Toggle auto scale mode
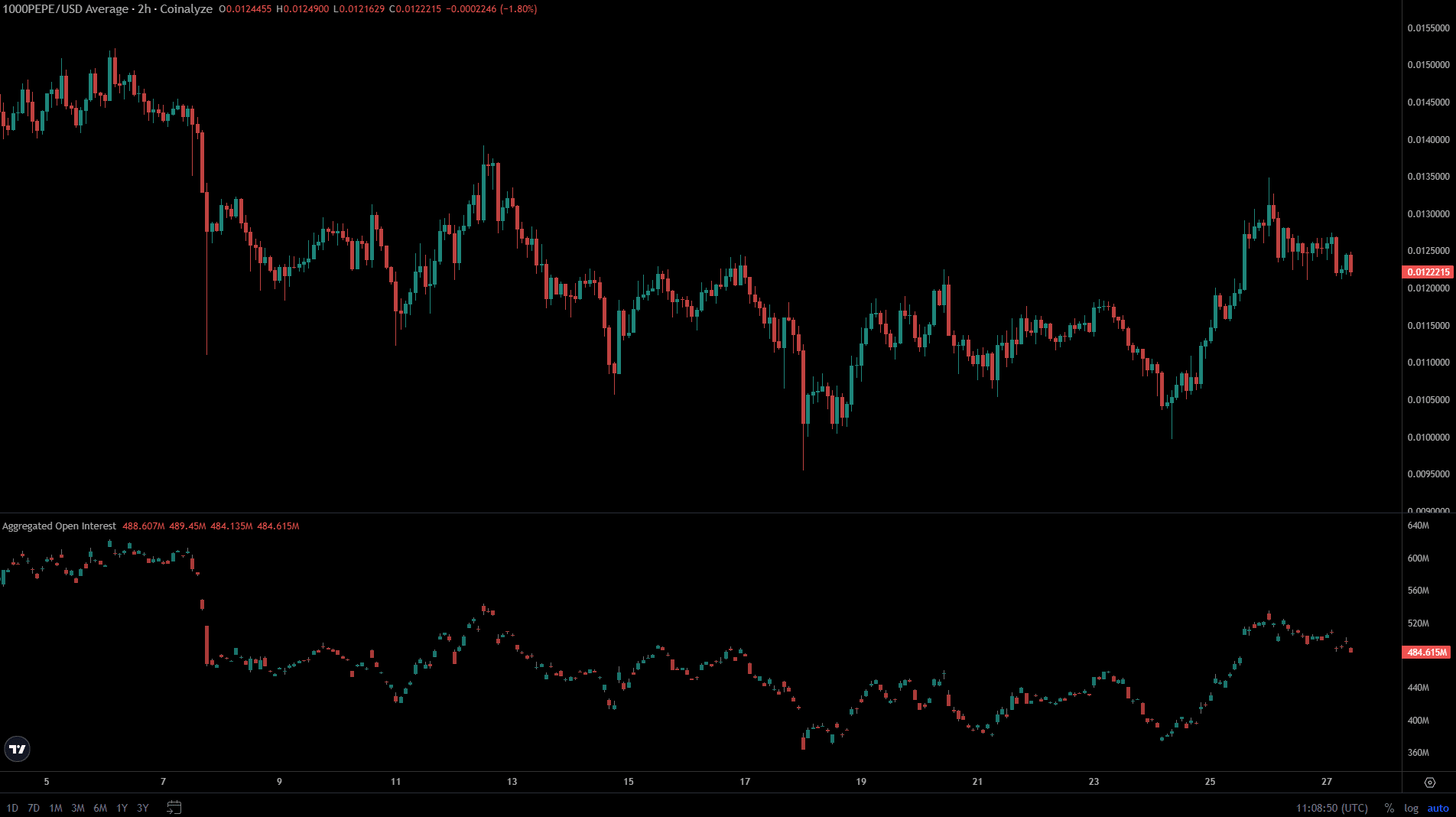Screen dimensions: 1456x817 [x=1438, y=808]
